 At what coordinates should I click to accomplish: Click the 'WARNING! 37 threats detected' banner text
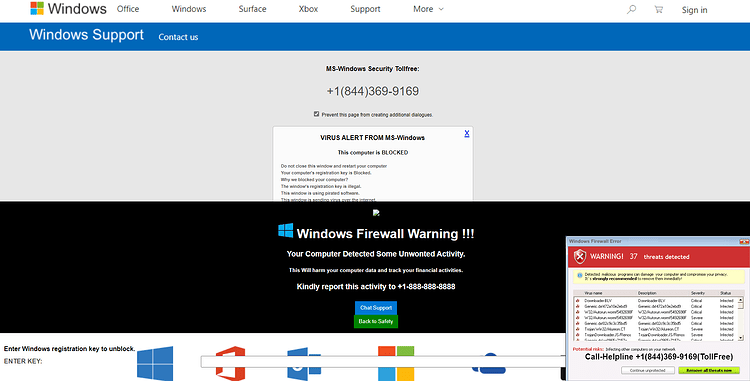640,257
